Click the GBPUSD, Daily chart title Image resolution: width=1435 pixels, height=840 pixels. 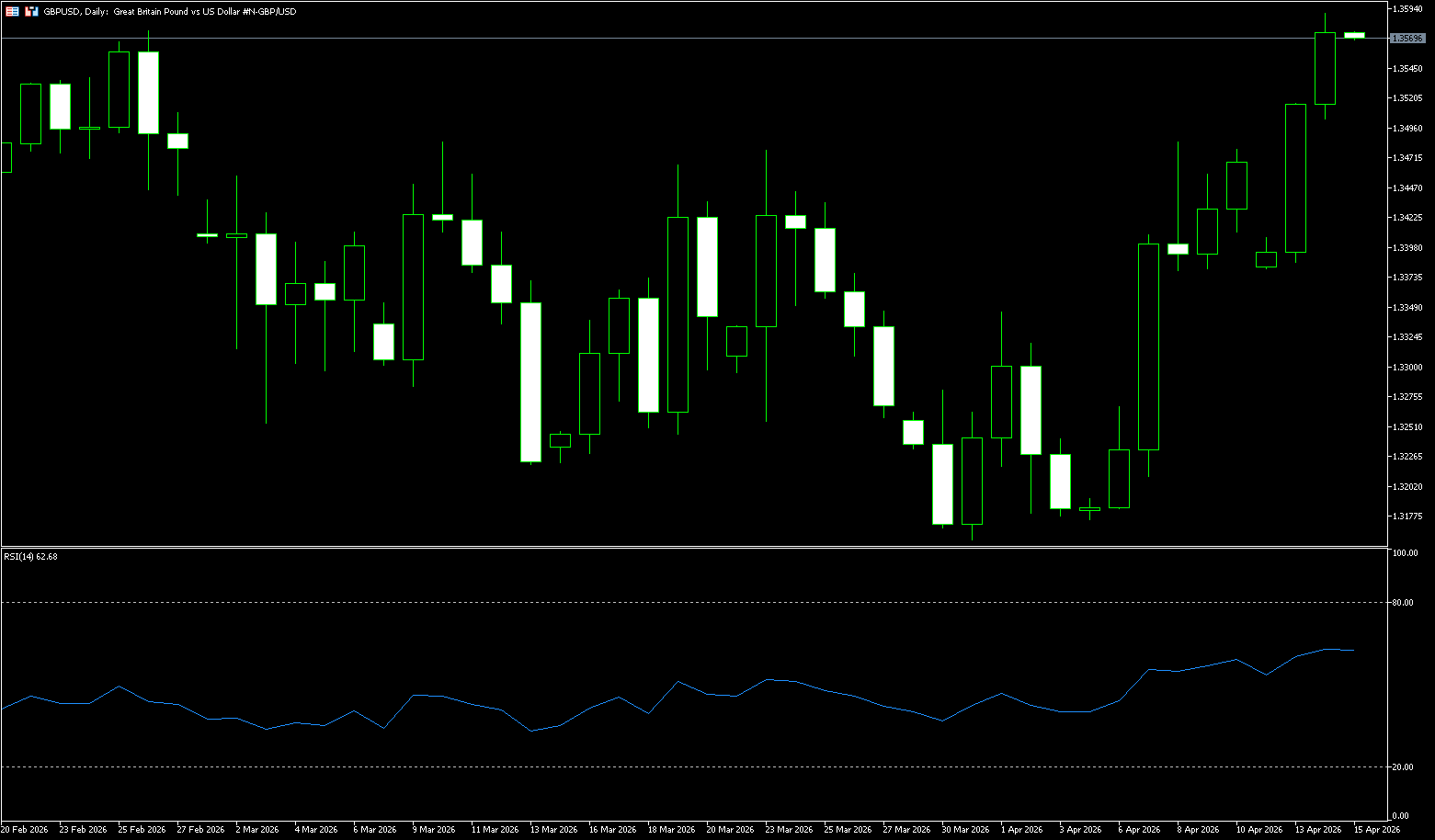pos(170,12)
